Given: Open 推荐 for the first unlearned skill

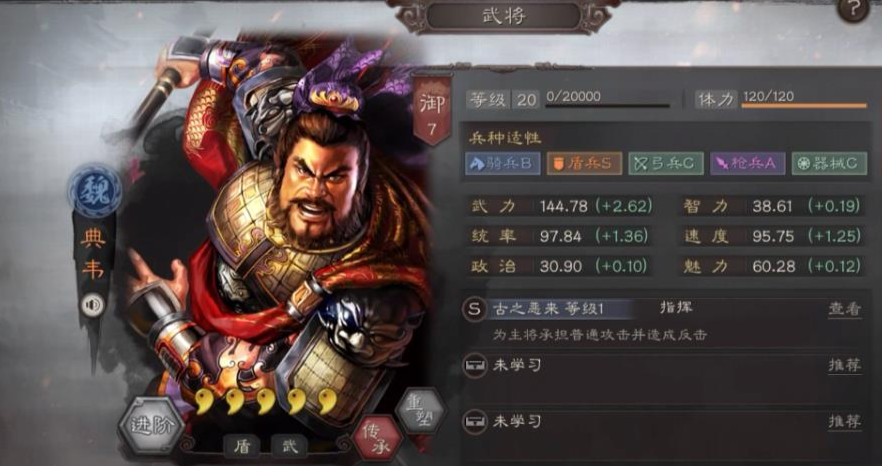Looking at the screenshot, I should tap(845, 365).
